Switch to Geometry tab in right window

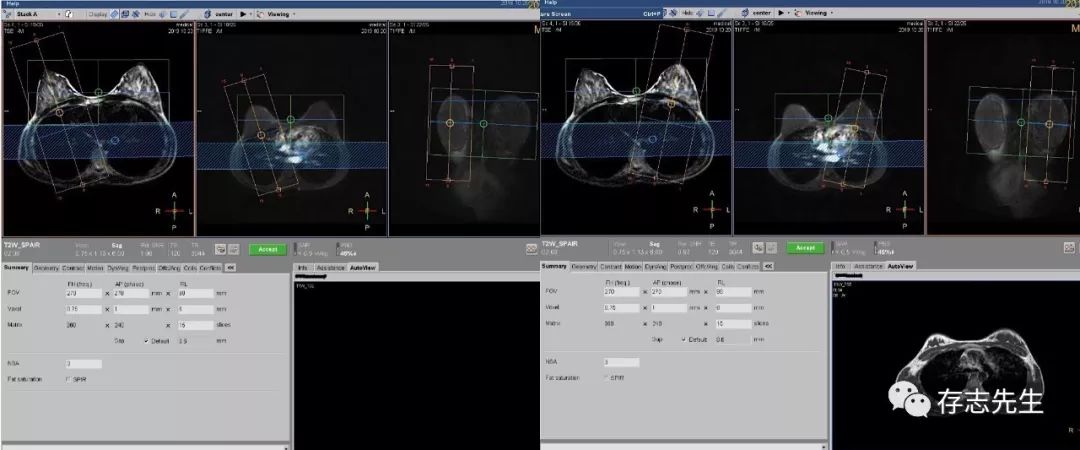coord(583,266)
